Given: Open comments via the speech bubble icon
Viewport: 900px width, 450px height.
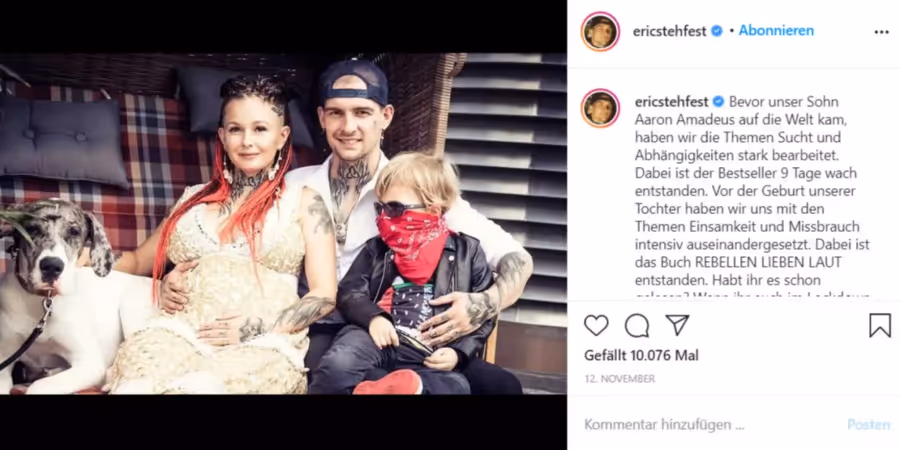Looking at the screenshot, I should pos(637,325).
